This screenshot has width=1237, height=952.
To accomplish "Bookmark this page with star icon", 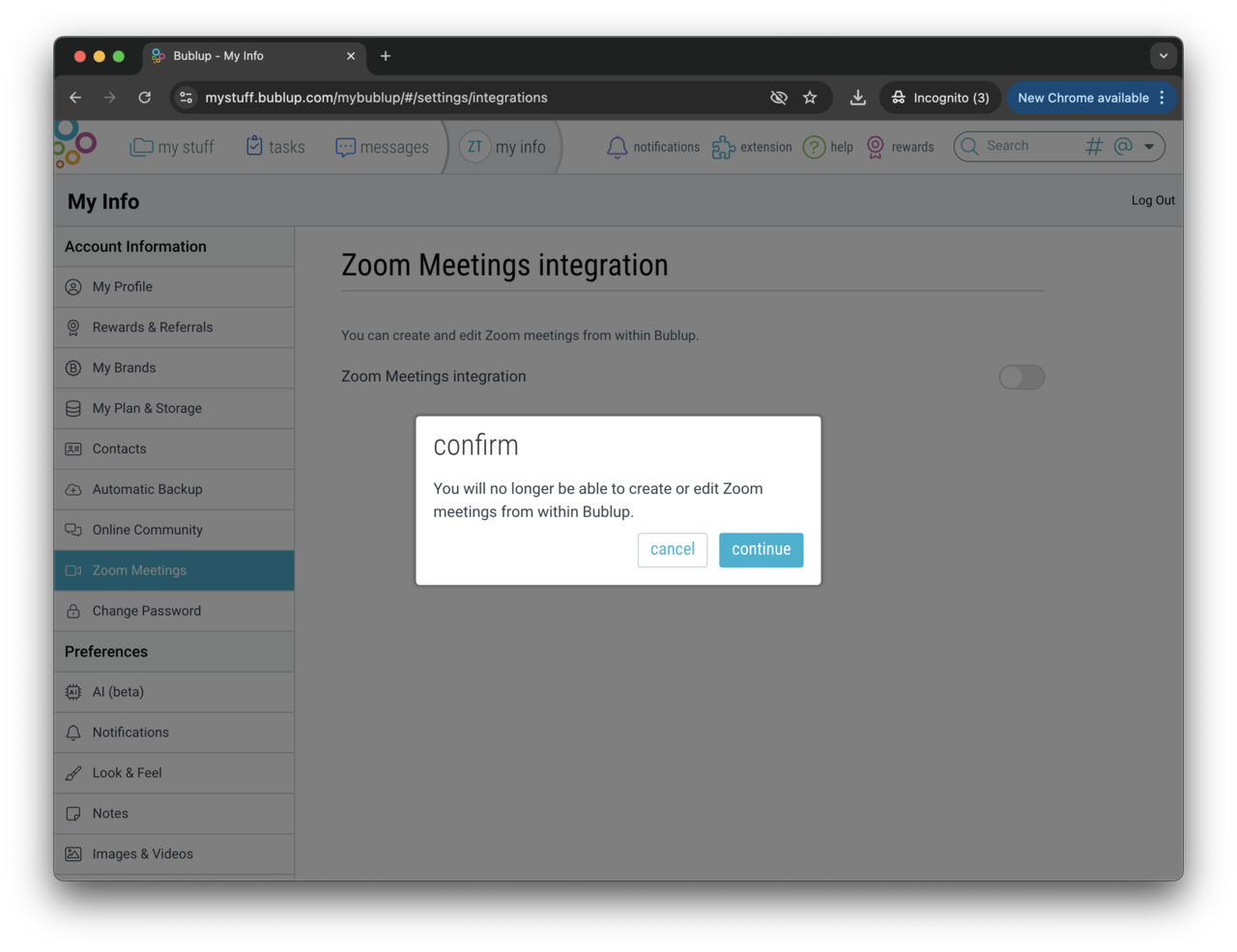I will tap(810, 98).
